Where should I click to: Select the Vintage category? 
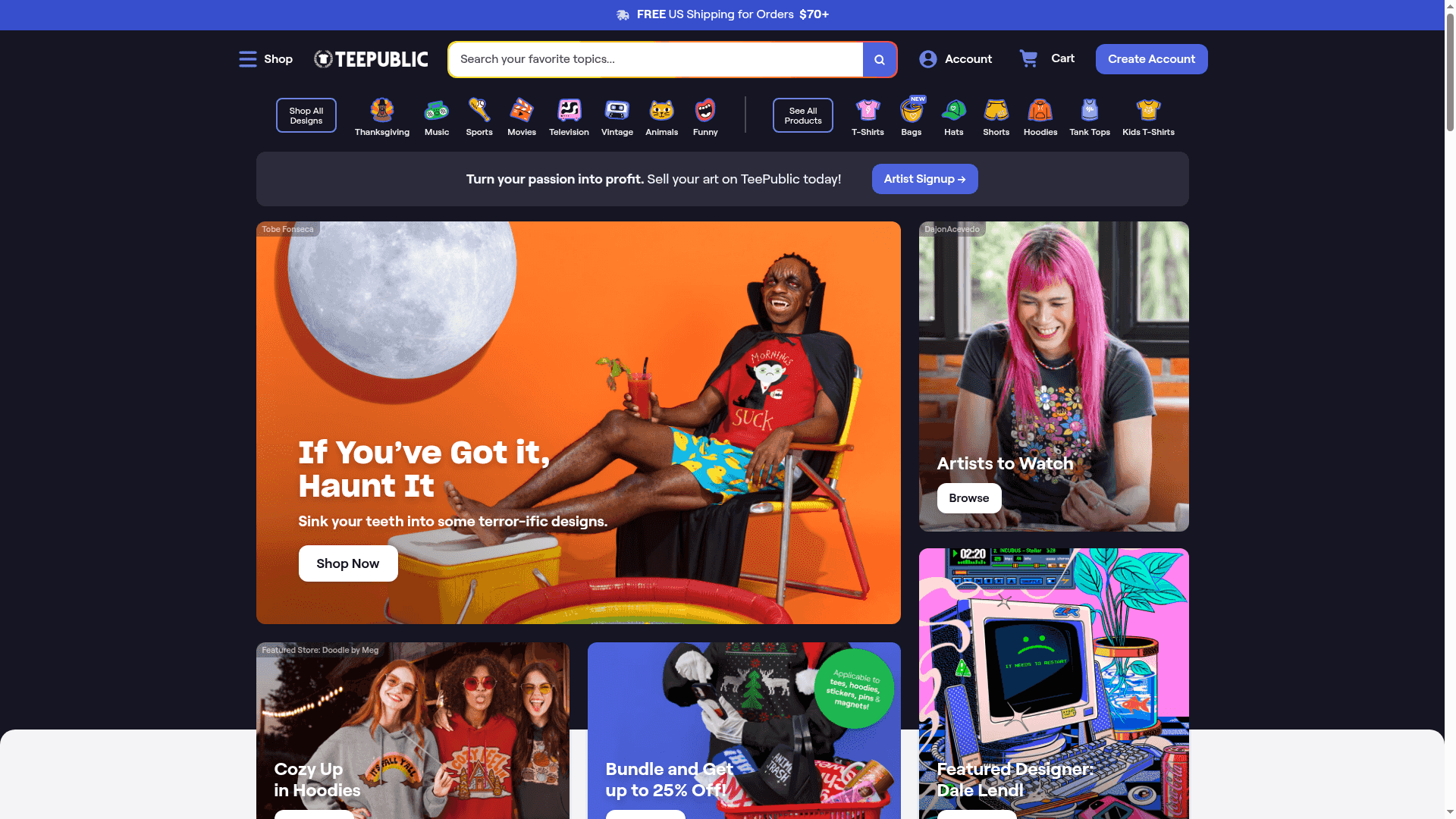[x=617, y=112]
